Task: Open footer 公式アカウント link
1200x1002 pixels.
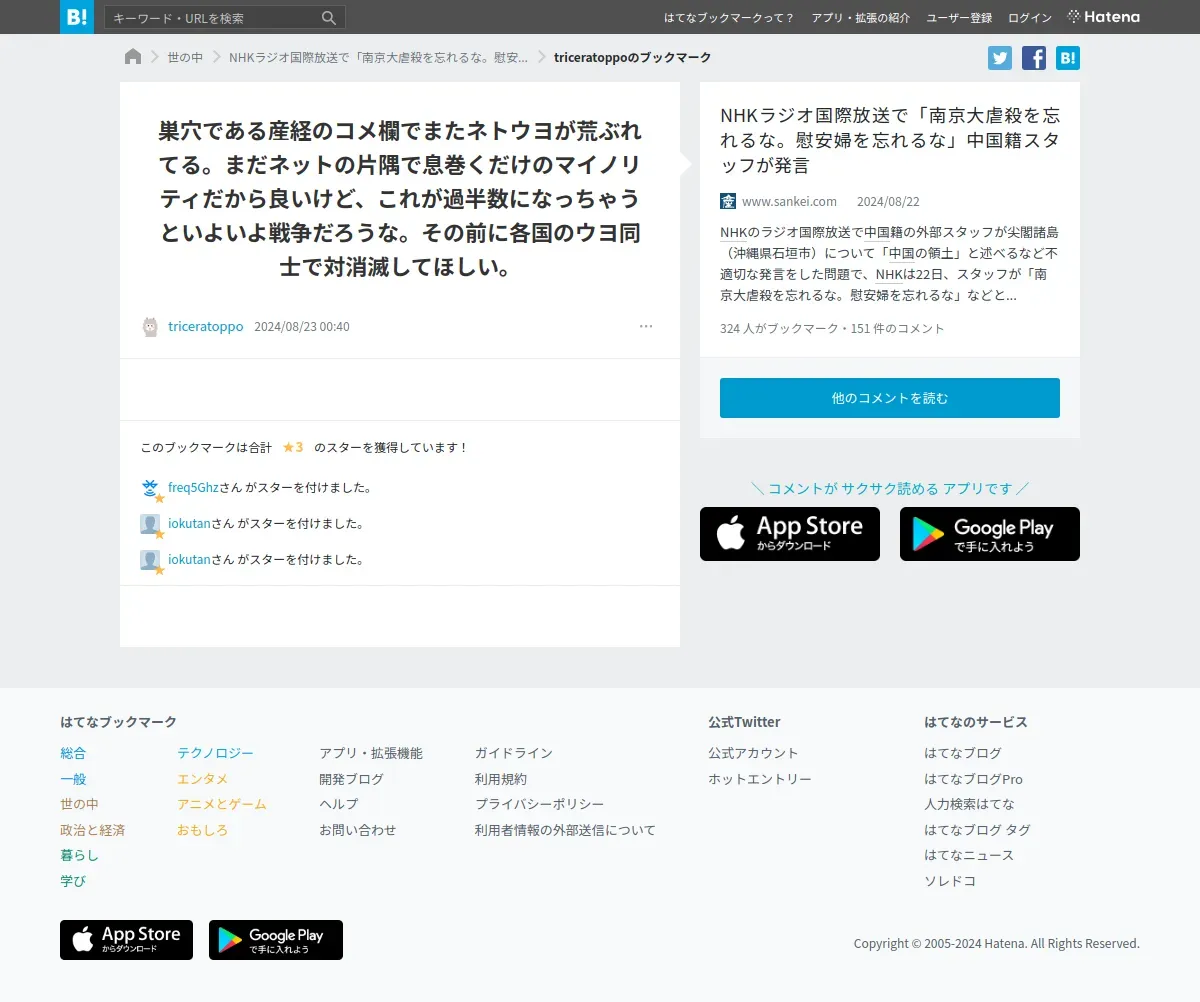Action: (753, 753)
